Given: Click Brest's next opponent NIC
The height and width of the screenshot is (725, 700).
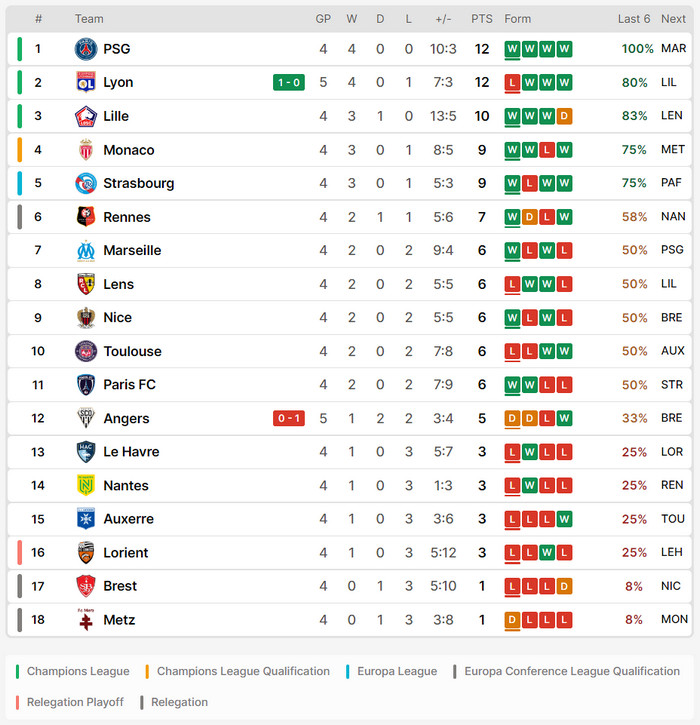Looking at the screenshot, I should click(672, 586).
